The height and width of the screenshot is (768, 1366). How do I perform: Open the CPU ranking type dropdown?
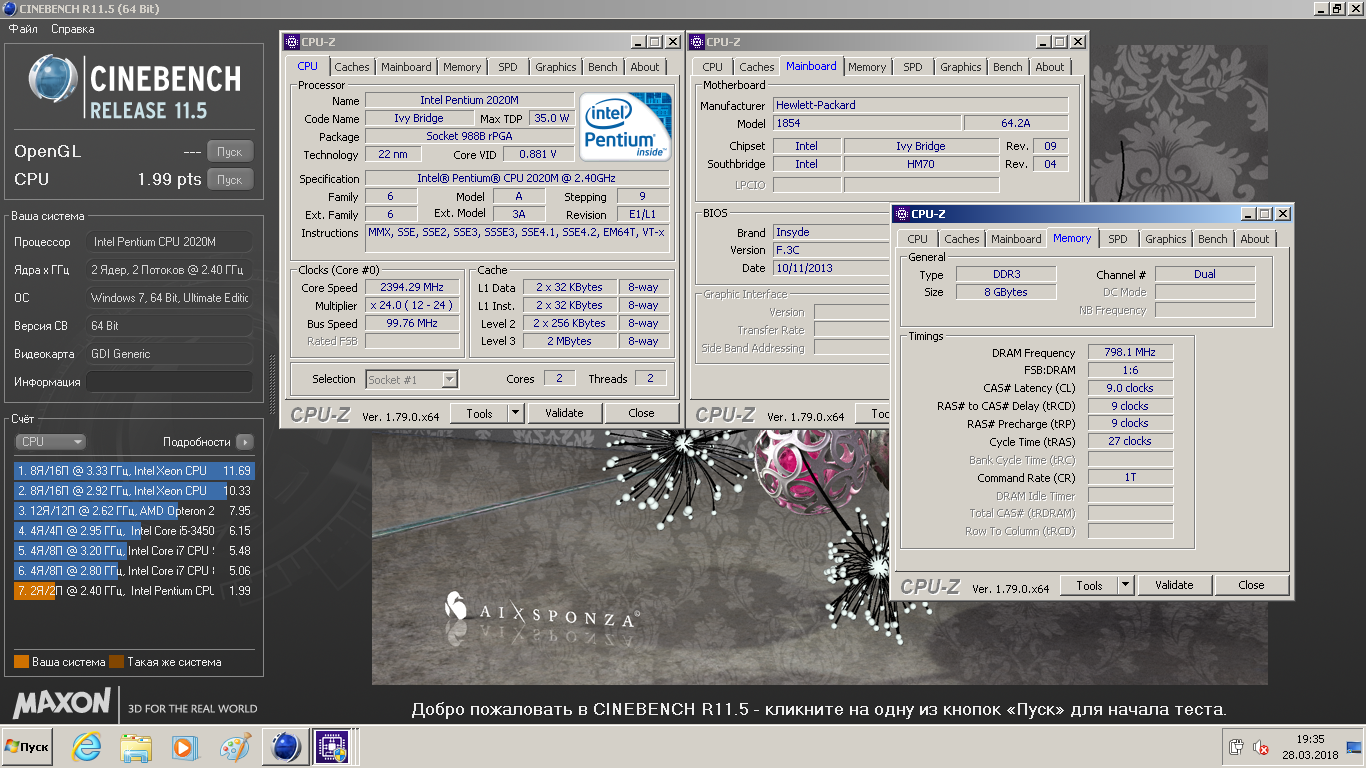pos(50,442)
